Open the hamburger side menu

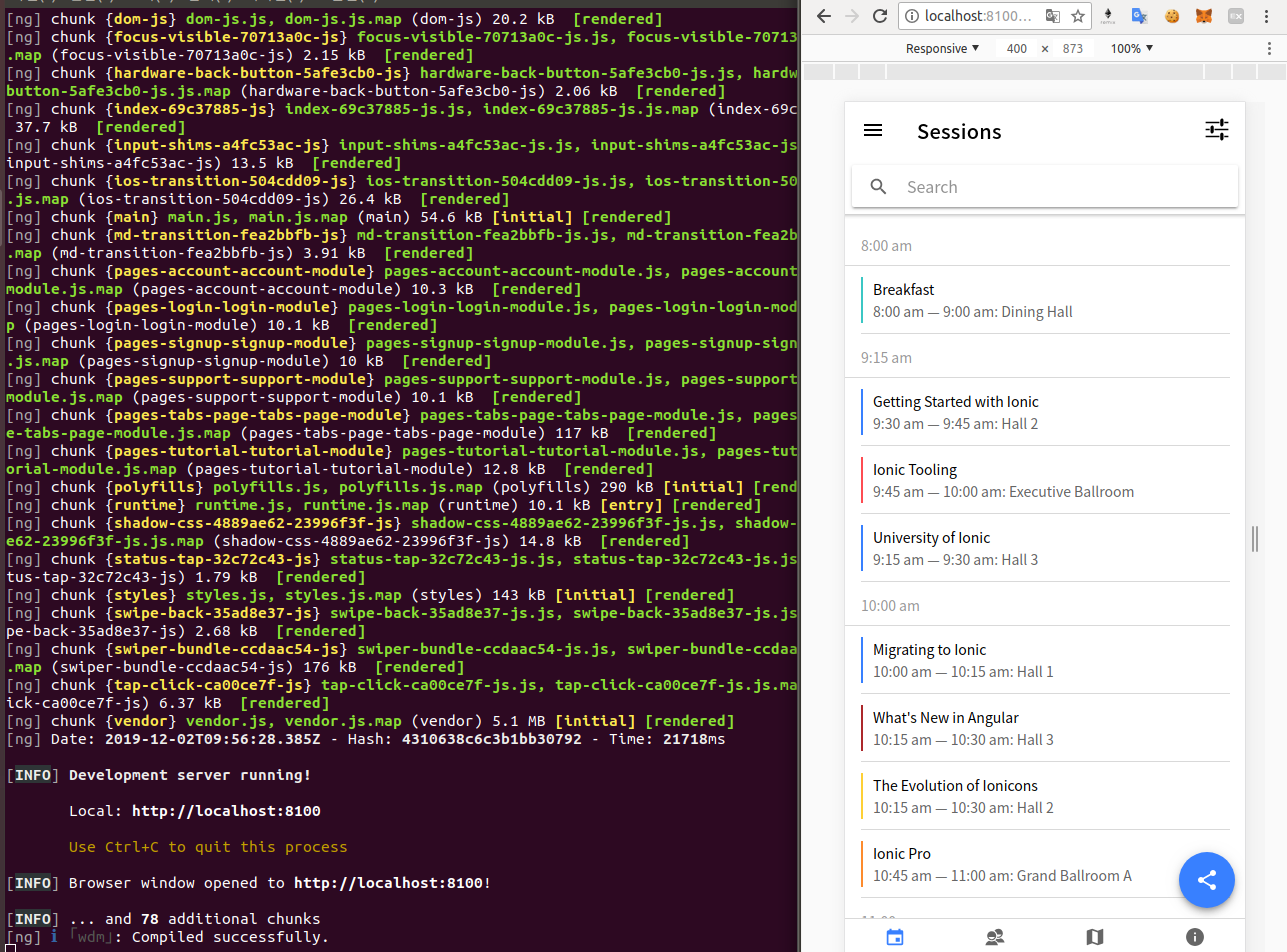click(x=873, y=130)
